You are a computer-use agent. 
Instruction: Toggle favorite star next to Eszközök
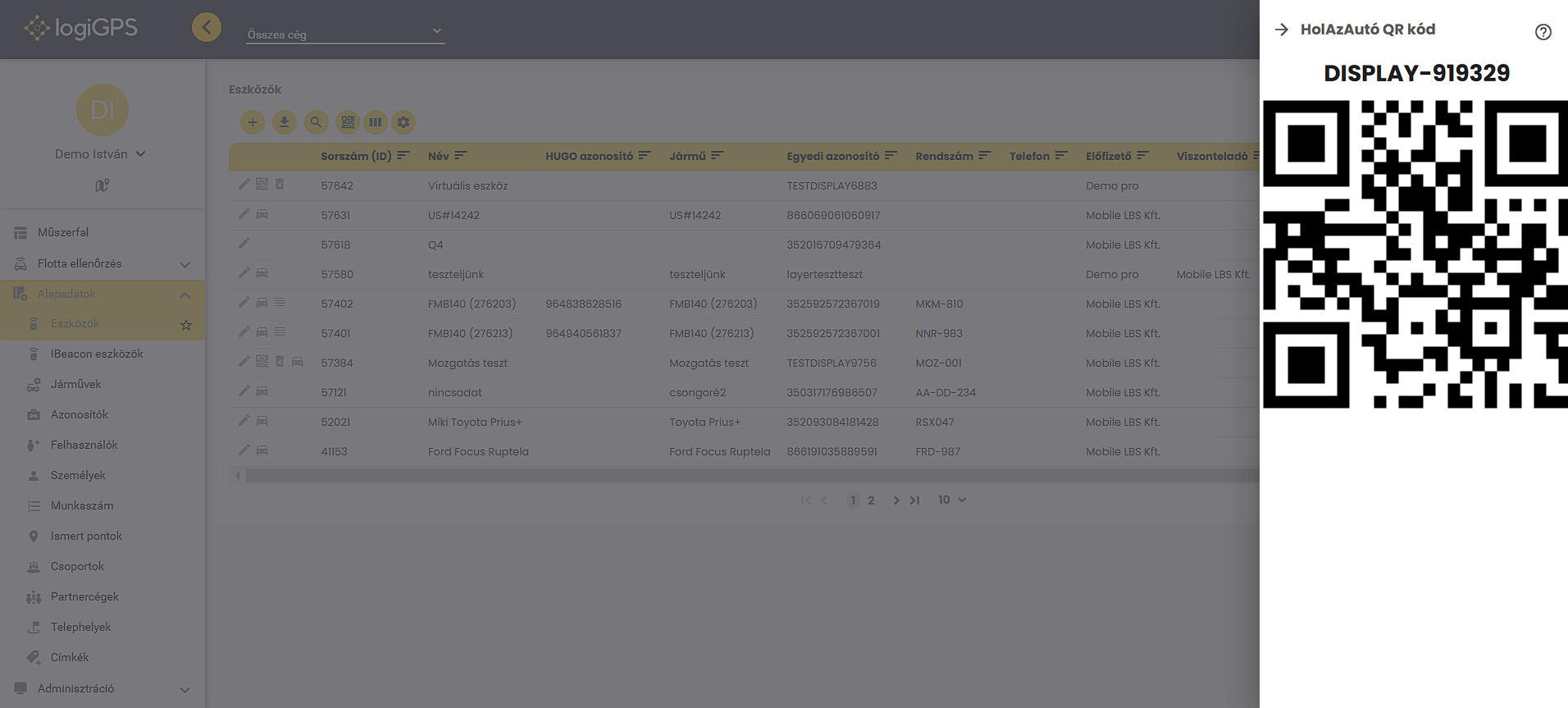click(x=186, y=325)
